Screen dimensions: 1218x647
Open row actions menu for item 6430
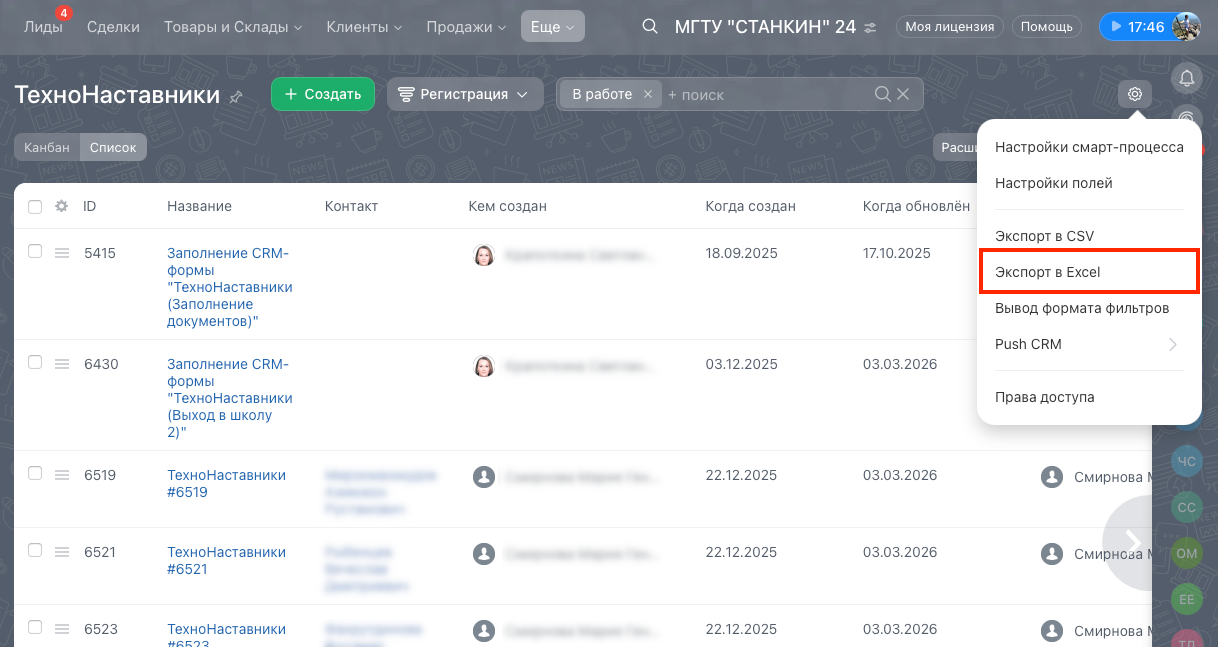(61, 364)
